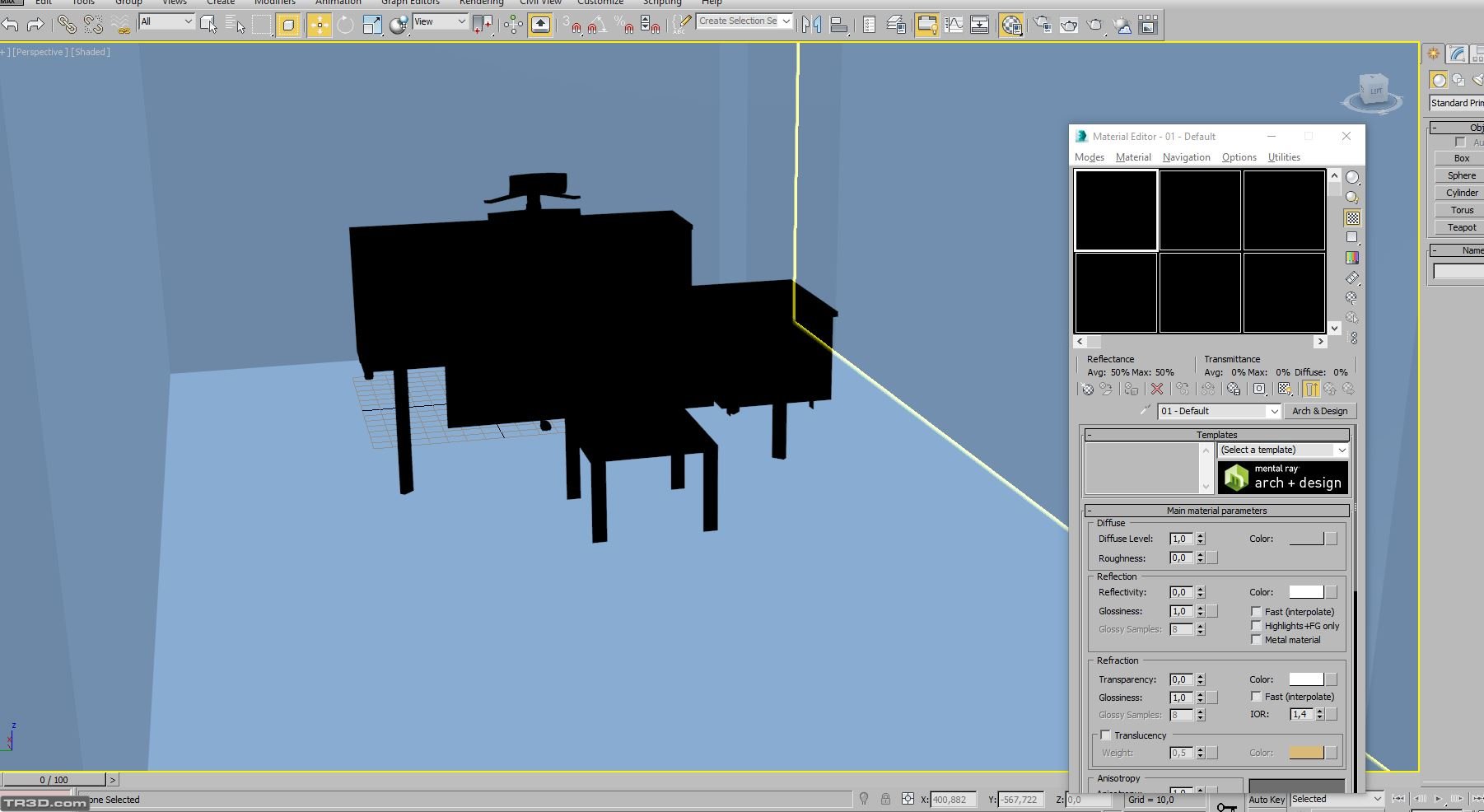The height and width of the screenshot is (812, 1484).
Task: Click the Diffuse color swatch
Action: 1306,539
